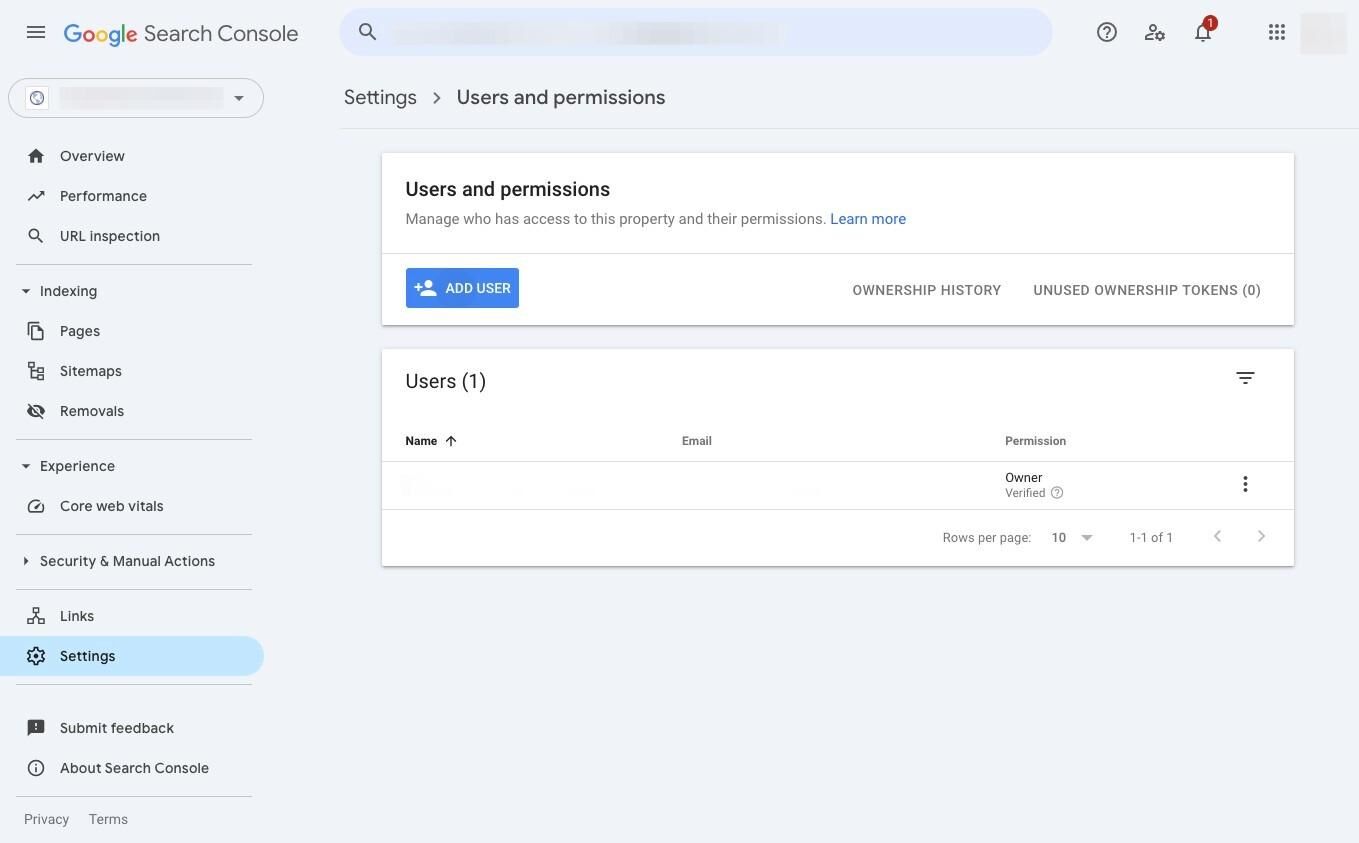Collapse the Indexing section
The width and height of the screenshot is (1359, 843).
[x=26, y=291]
